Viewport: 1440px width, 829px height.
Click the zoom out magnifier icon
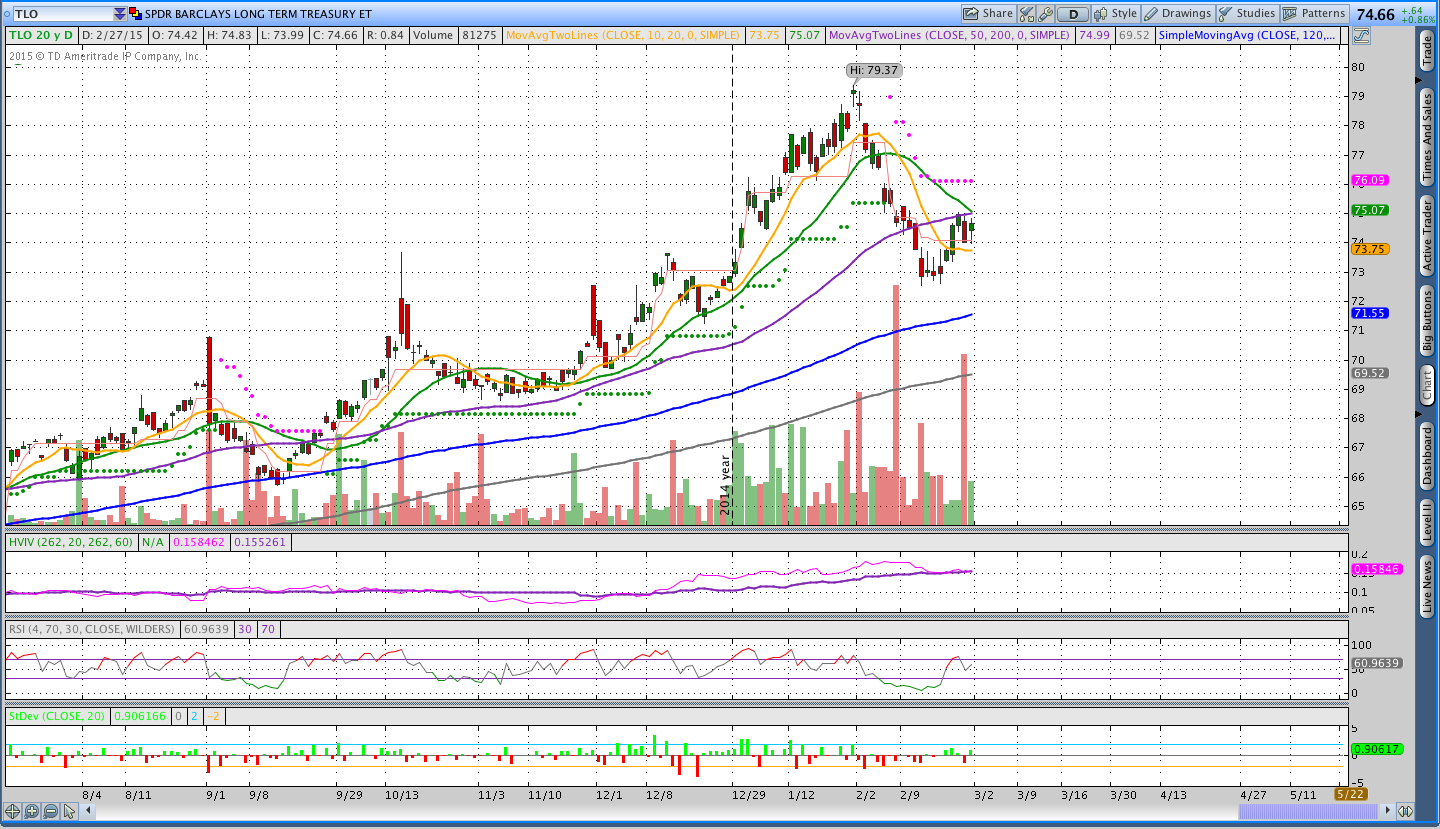(x=50, y=811)
